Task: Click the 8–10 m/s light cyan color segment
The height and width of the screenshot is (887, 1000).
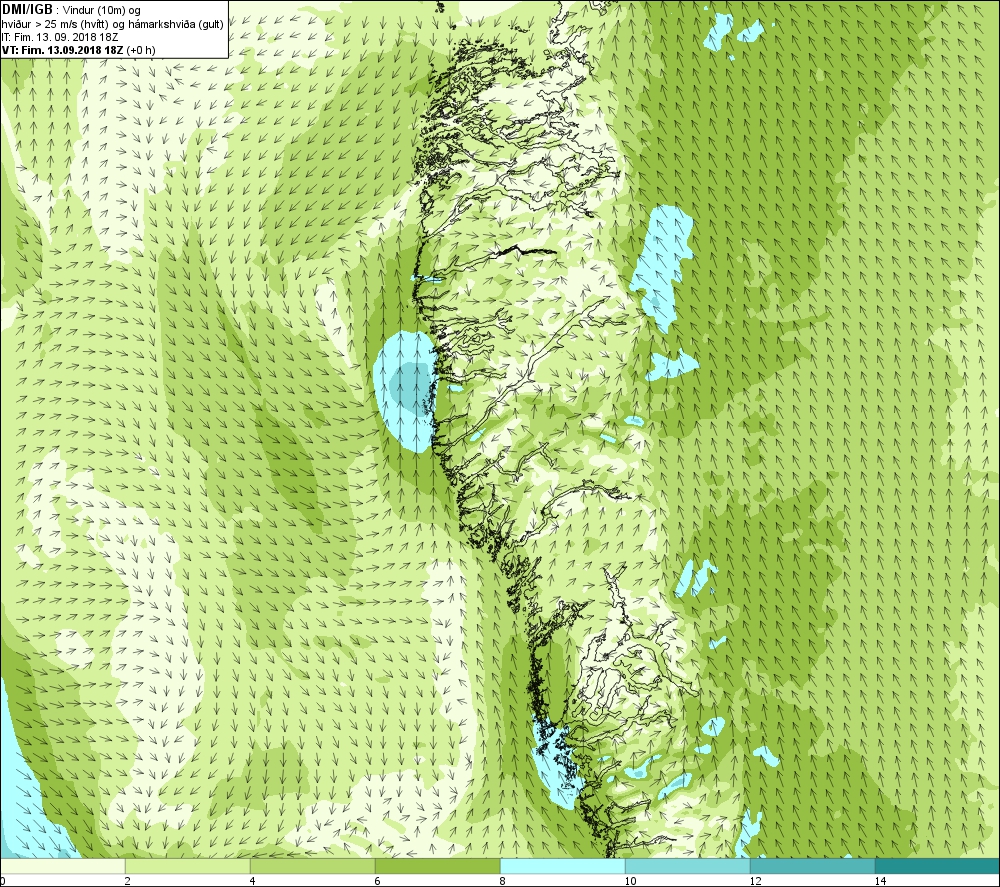Action: pos(562,866)
